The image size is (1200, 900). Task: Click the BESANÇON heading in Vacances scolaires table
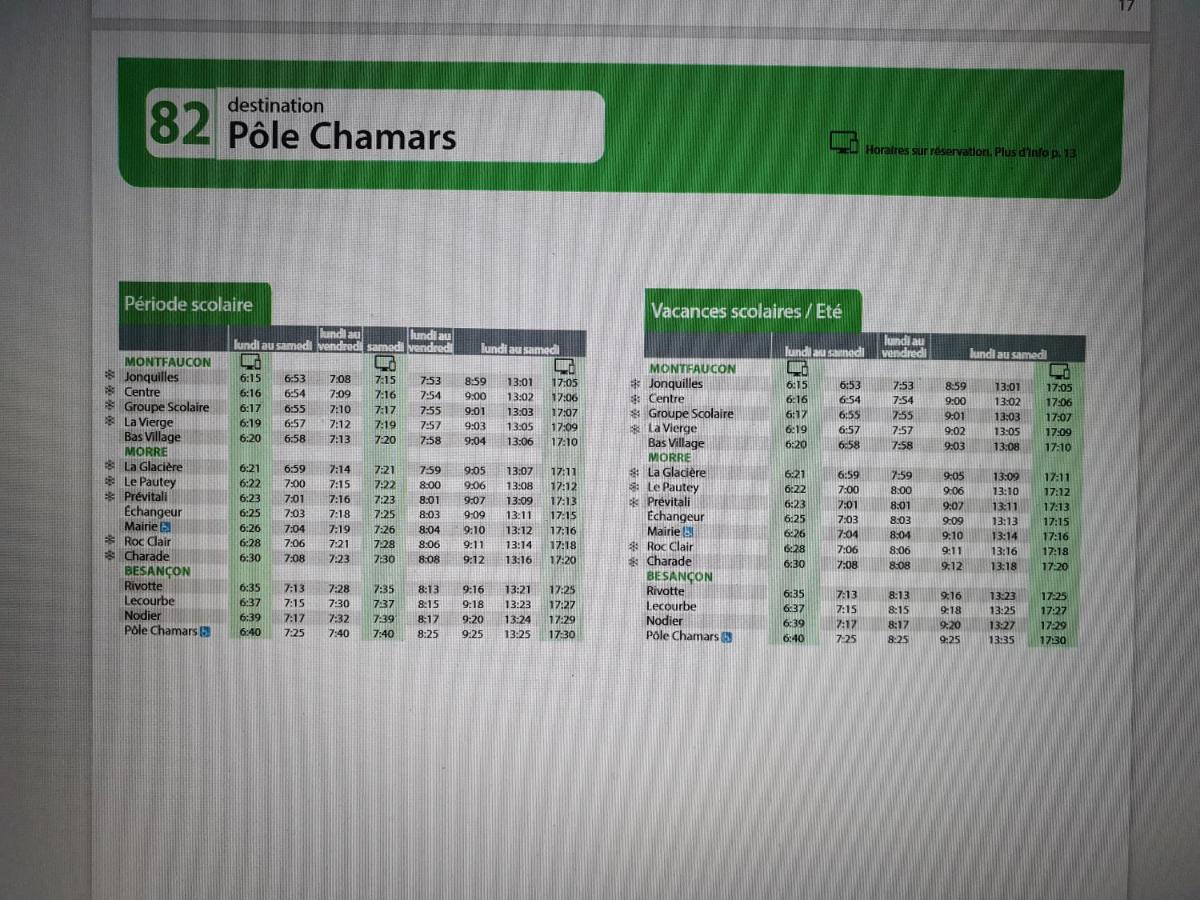679,577
